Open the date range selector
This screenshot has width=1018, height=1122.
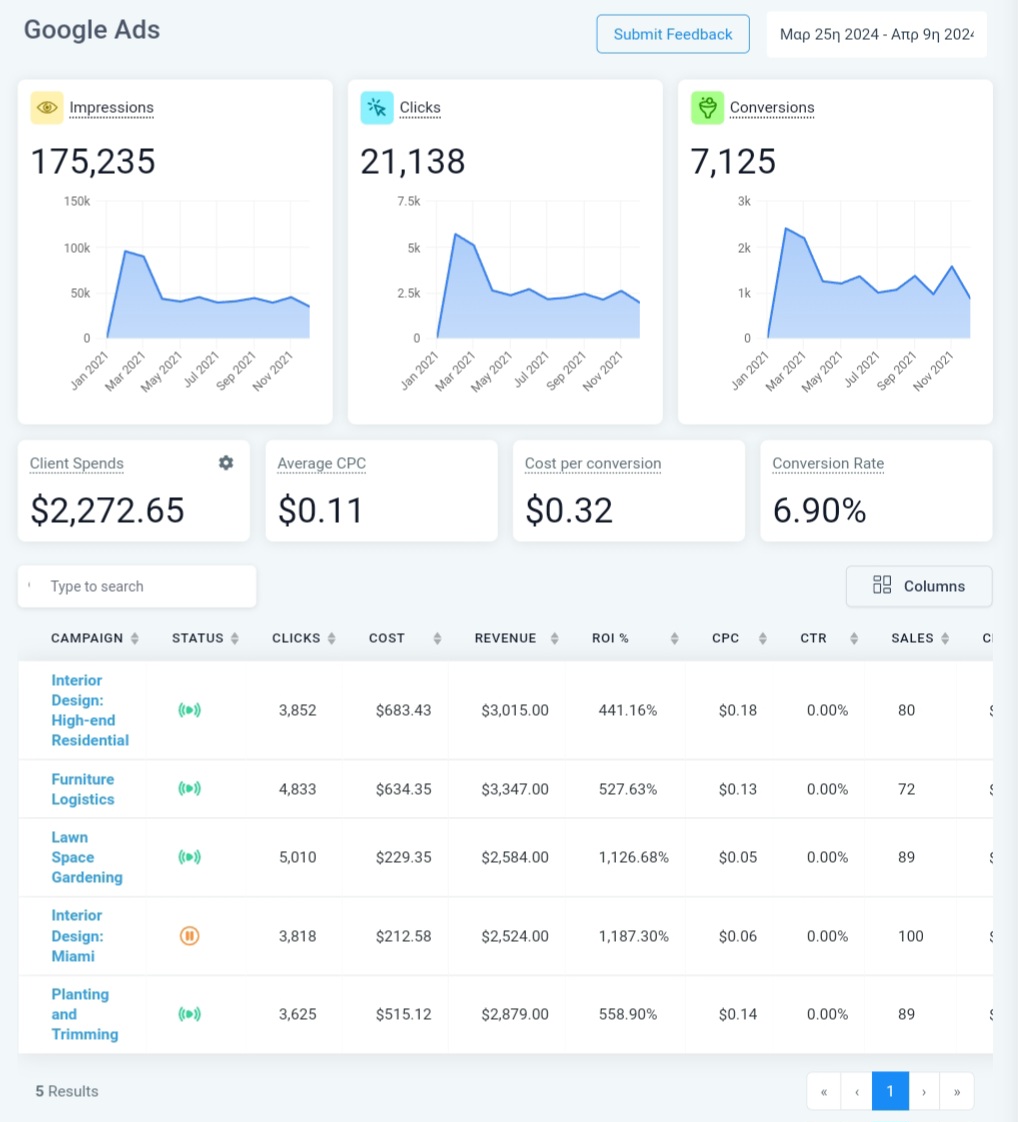(876, 34)
